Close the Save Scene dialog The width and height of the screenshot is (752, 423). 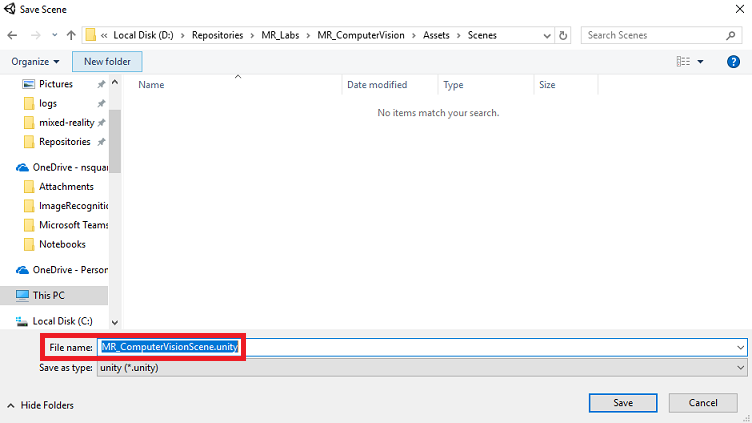tap(740, 9)
